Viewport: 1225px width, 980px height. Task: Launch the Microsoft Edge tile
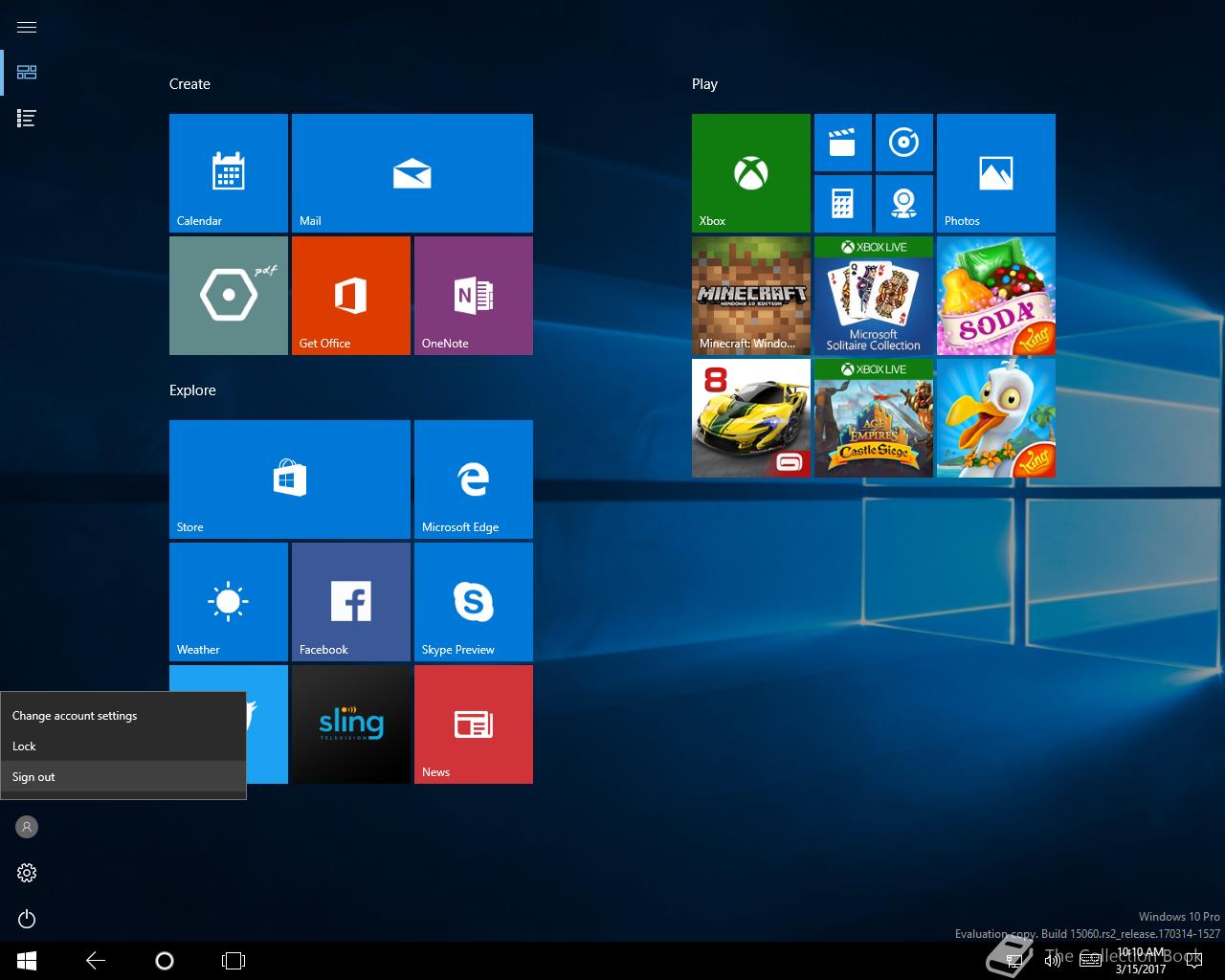(x=474, y=479)
